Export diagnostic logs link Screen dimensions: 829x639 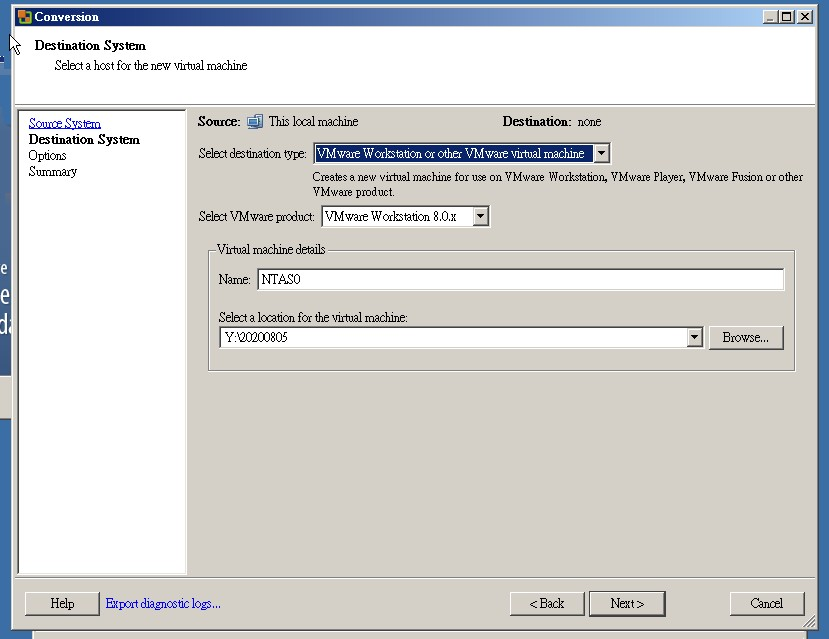click(x=163, y=604)
